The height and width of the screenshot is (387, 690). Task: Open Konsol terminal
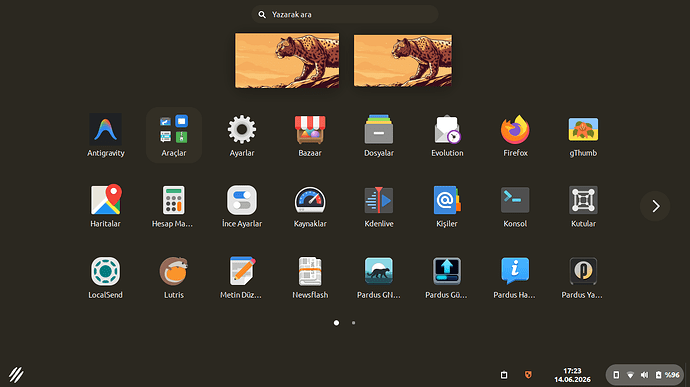click(515, 206)
